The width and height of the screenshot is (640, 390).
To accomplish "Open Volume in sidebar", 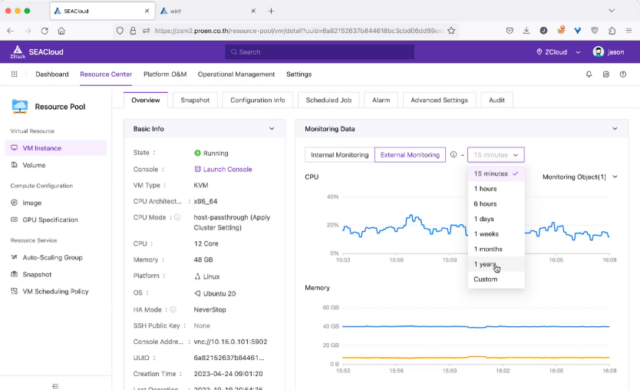I will [56, 165].
